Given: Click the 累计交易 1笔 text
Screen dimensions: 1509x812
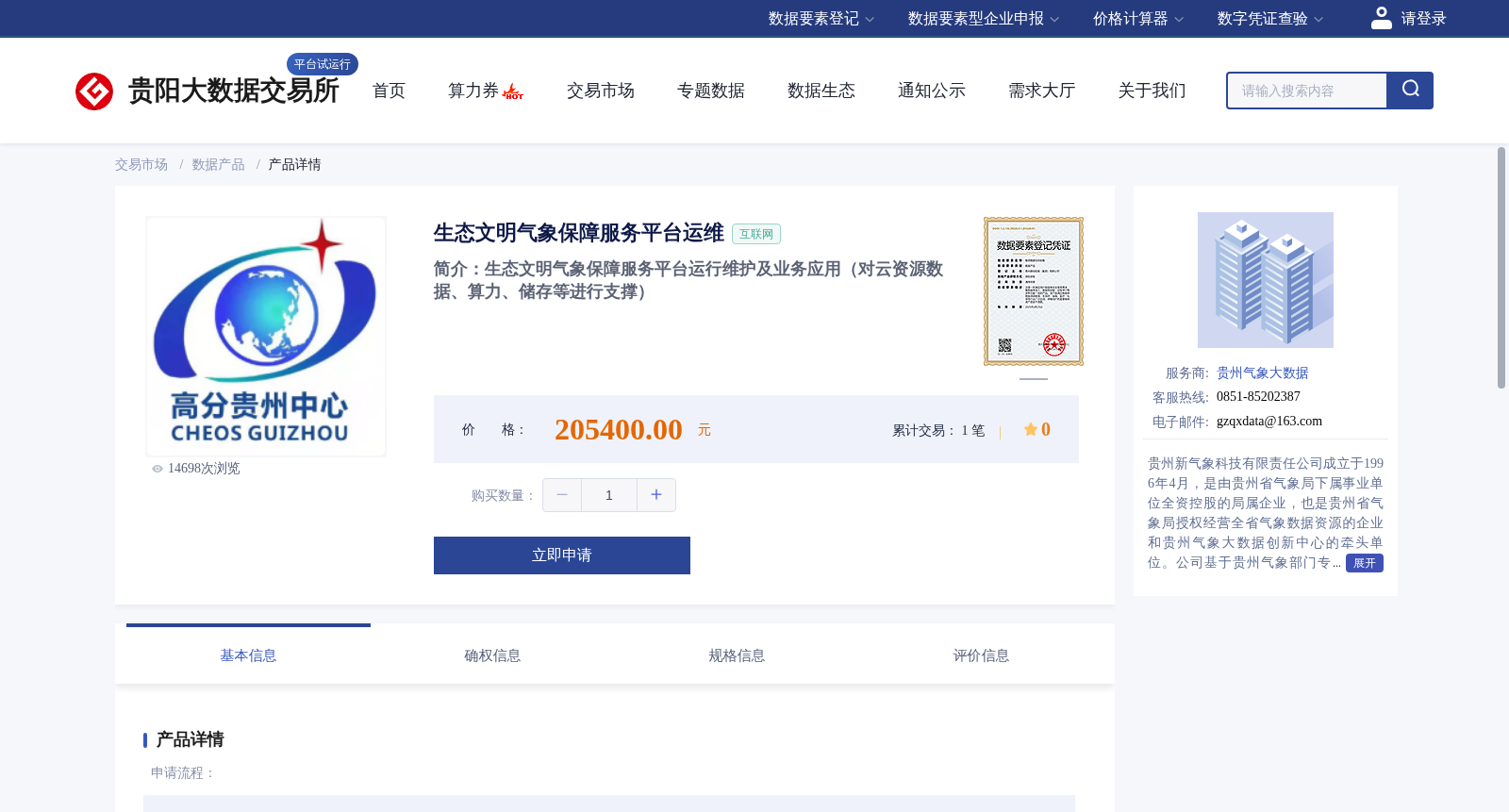Looking at the screenshot, I should click(x=938, y=430).
